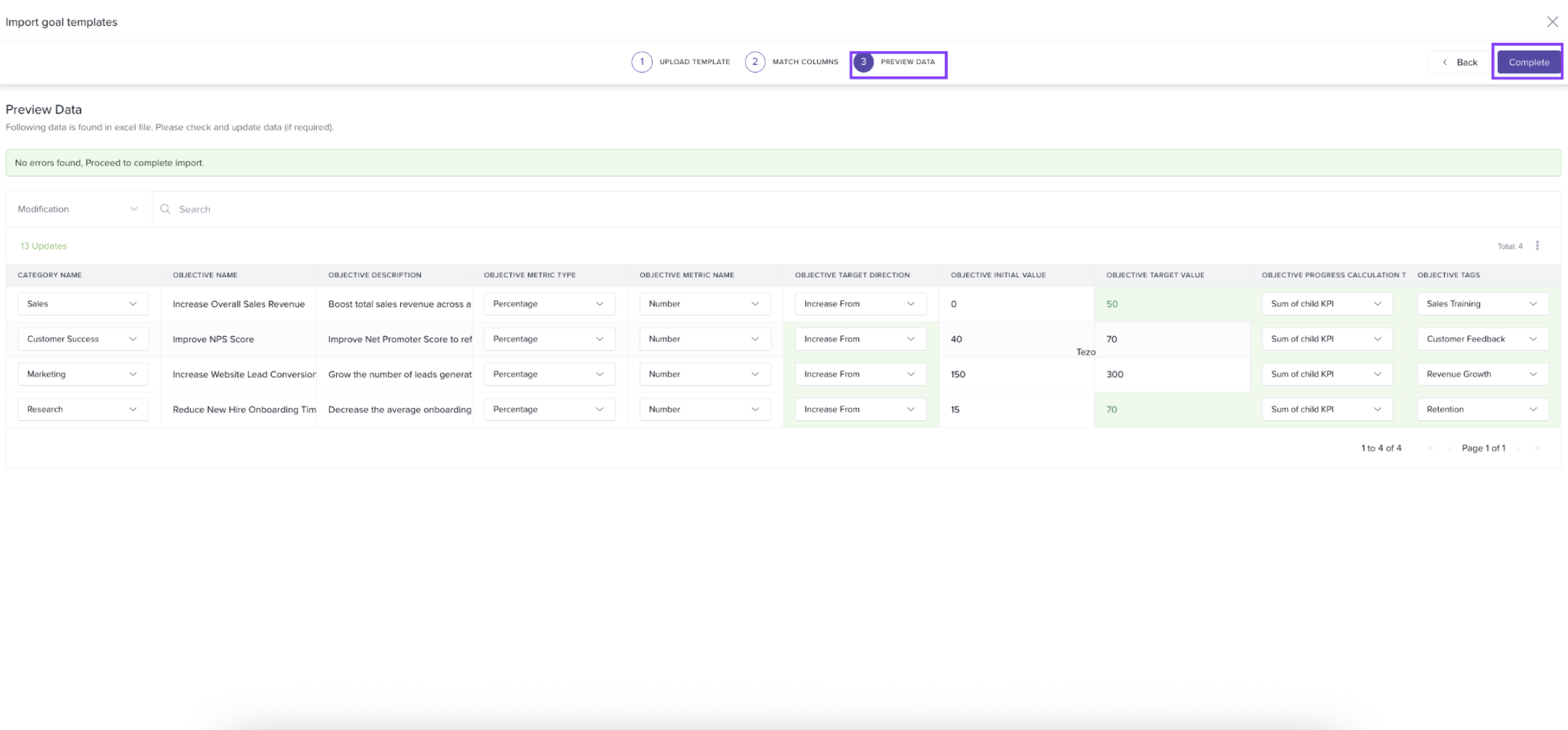The image size is (1568, 730).
Task: Click the search magnifier icon
Action: (x=165, y=209)
